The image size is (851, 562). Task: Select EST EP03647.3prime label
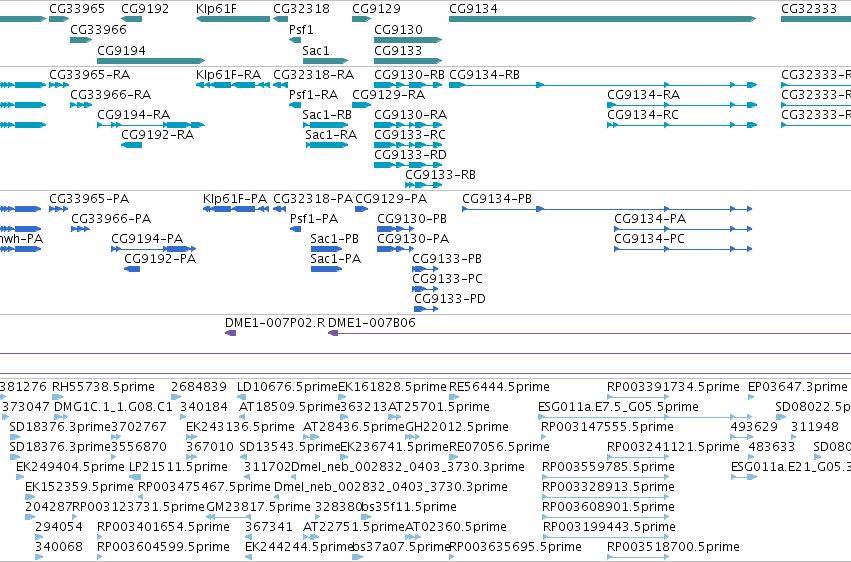coord(798,387)
